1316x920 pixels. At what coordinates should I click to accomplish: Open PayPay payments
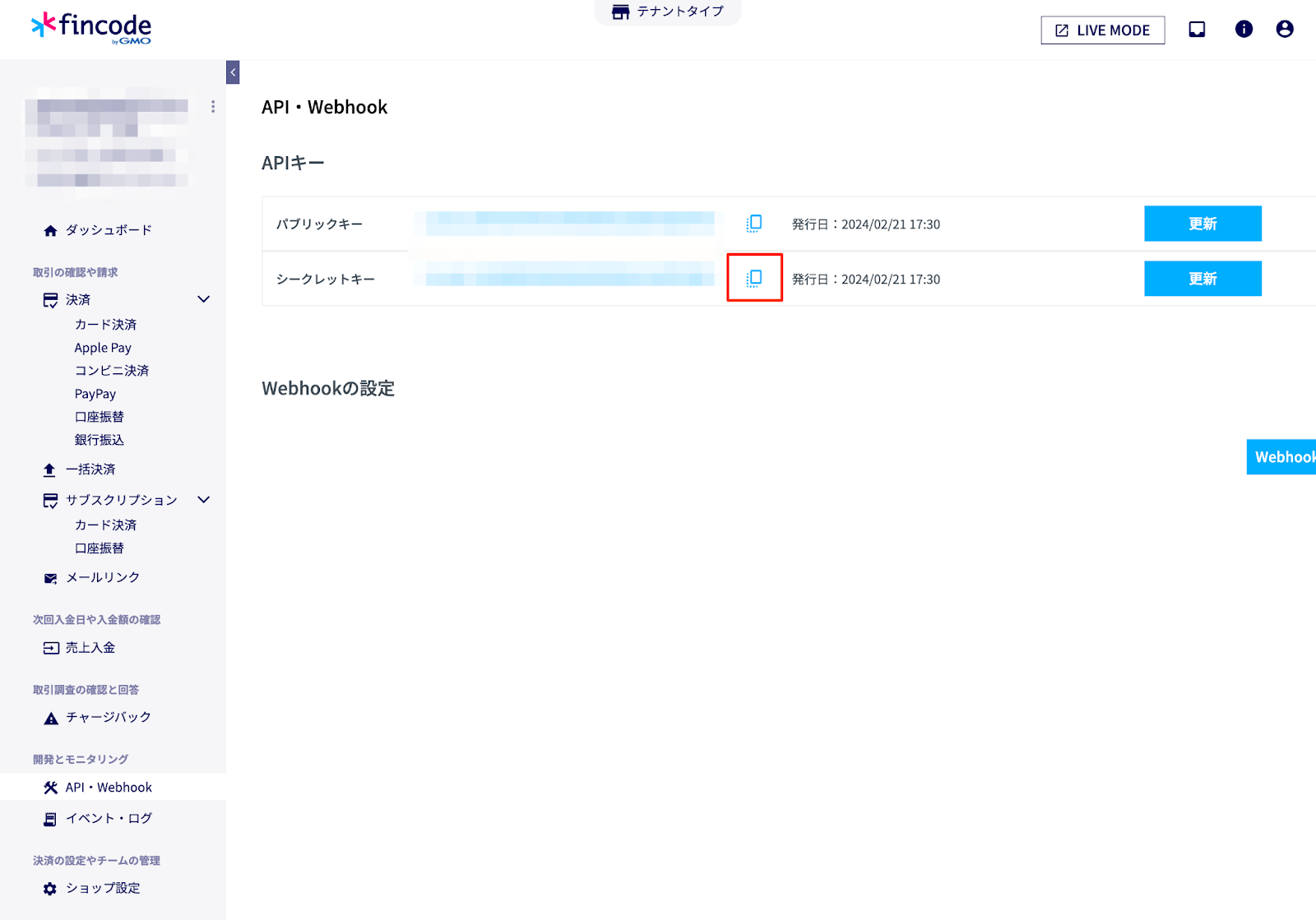[x=95, y=394]
